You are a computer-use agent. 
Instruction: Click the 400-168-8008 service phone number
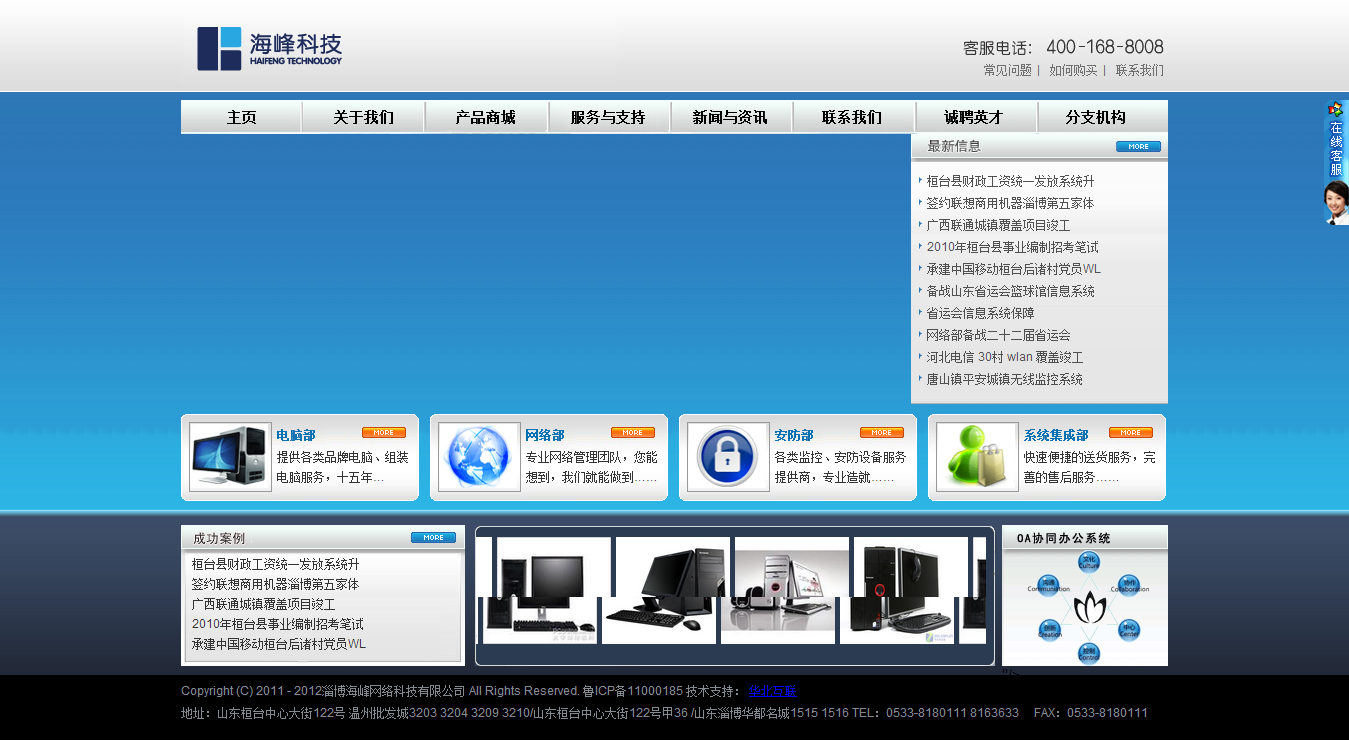[1105, 47]
